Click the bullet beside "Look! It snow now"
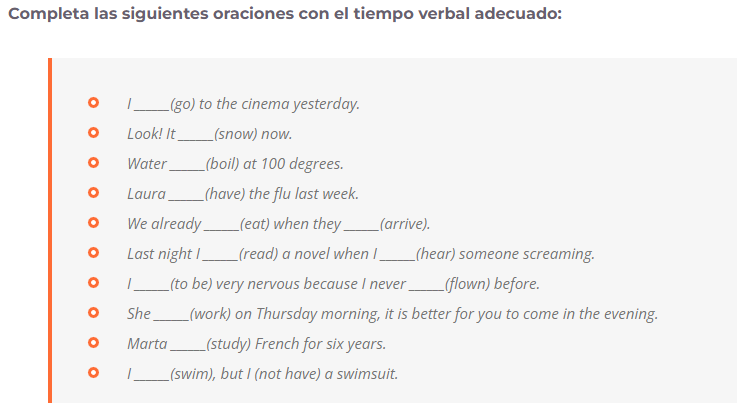Viewport: 752px width, 418px height. [94, 133]
